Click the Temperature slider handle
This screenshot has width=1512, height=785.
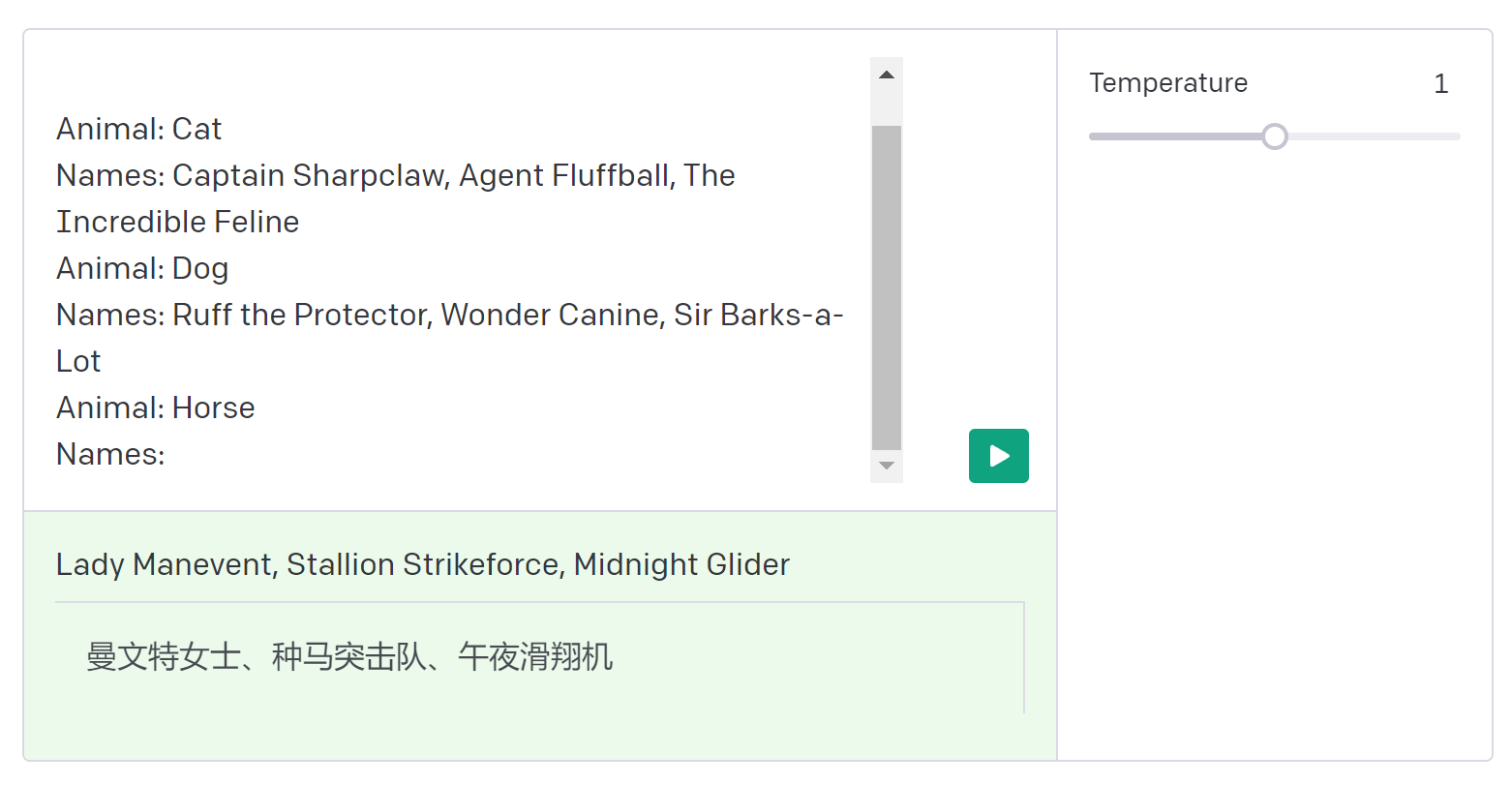tap(1275, 136)
